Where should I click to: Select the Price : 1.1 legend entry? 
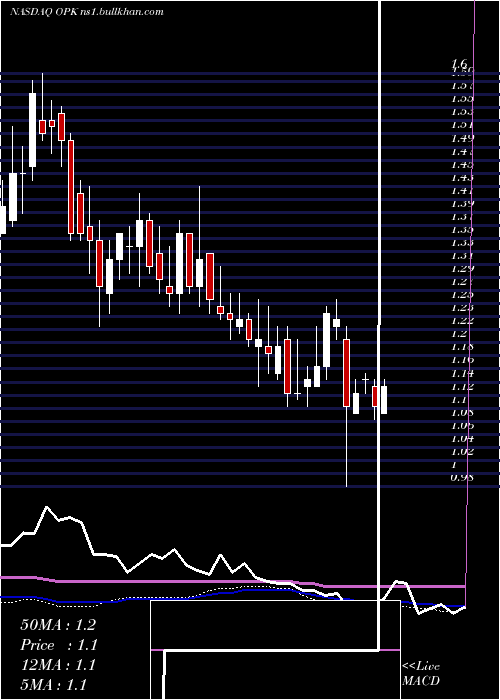(59, 645)
